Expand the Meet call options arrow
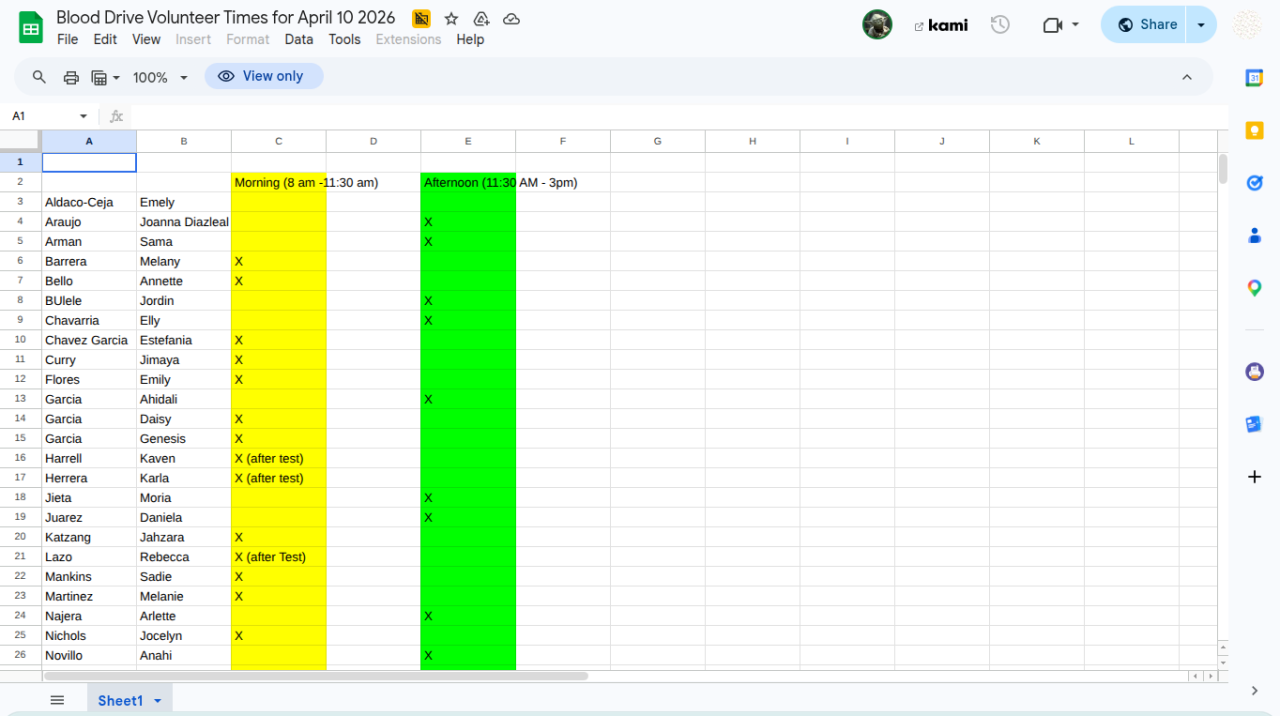This screenshot has height=716, width=1280. 1075,25
